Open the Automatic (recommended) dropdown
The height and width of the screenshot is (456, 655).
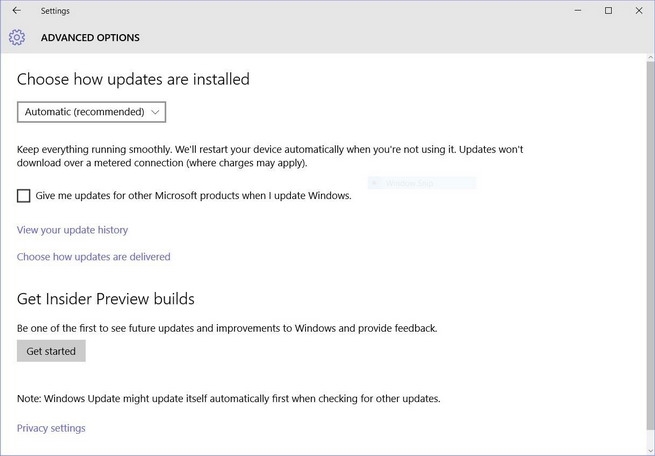91,112
